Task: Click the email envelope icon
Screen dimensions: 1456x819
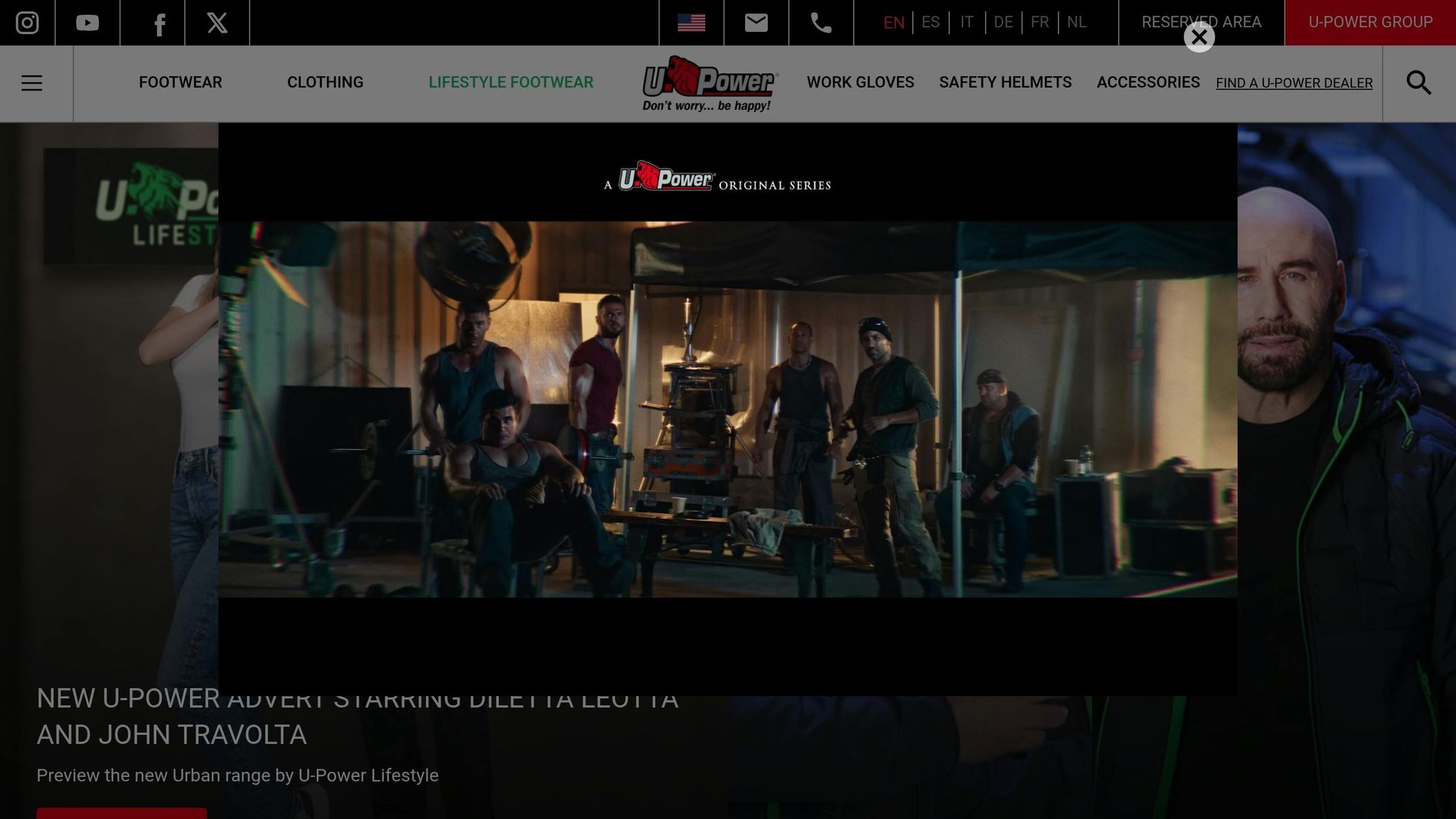Action: pyautogui.click(x=756, y=23)
